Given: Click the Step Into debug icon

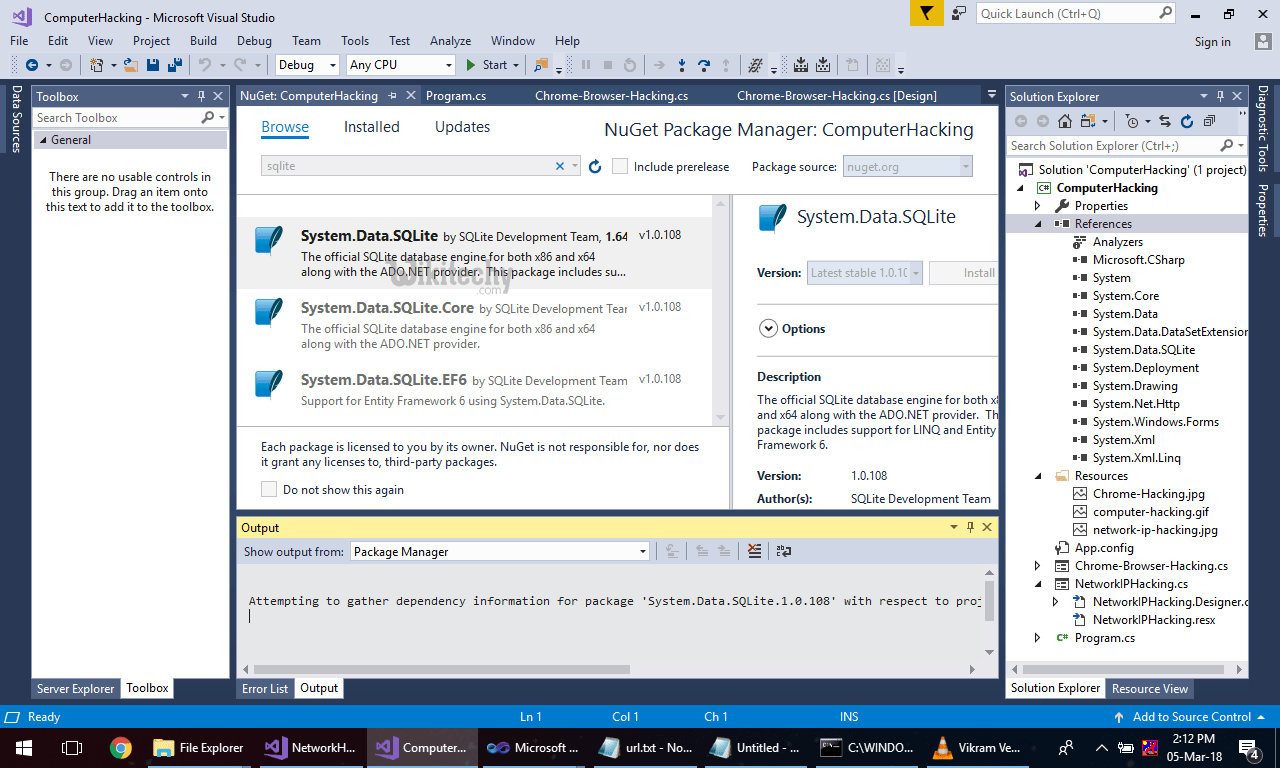Looking at the screenshot, I should tap(682, 65).
